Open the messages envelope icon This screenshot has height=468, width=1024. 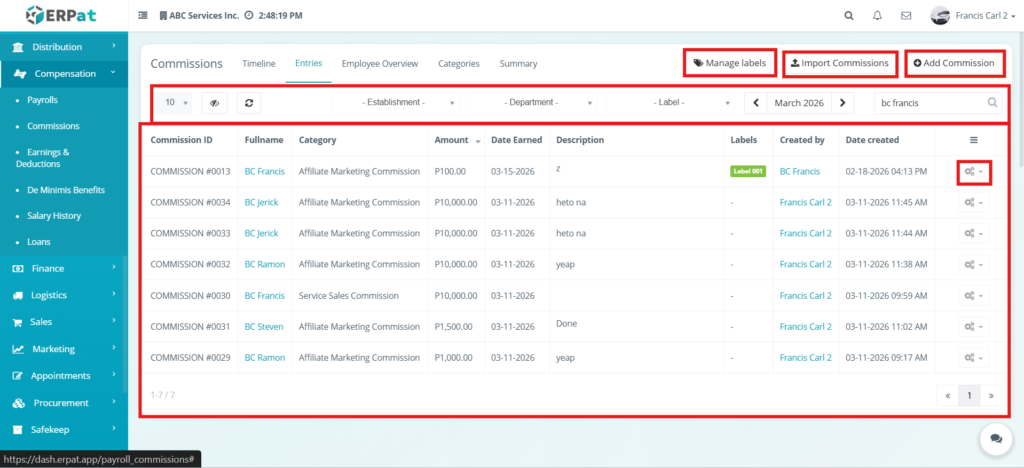coord(906,16)
